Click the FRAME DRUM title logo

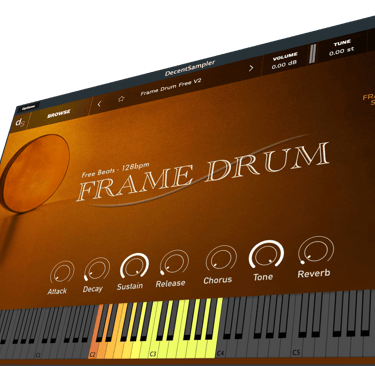(x=203, y=172)
